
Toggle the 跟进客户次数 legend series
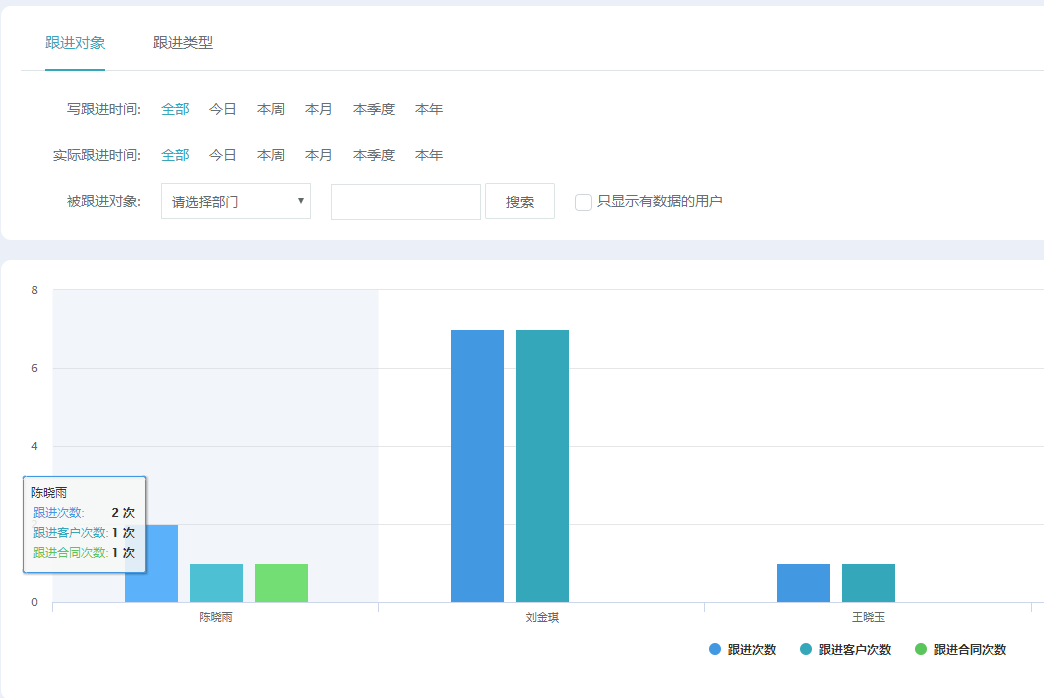(x=852, y=649)
